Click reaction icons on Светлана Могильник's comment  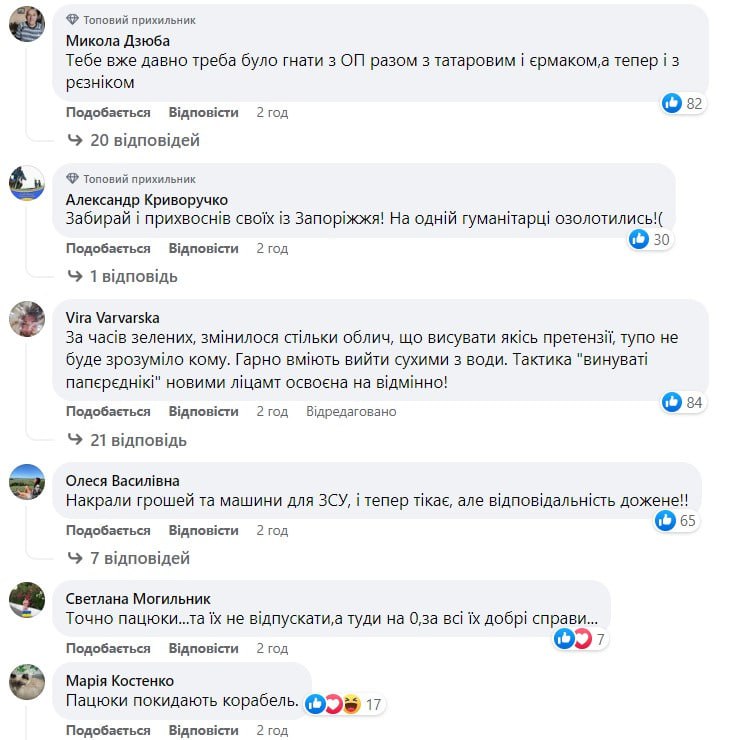pyautogui.click(x=574, y=638)
